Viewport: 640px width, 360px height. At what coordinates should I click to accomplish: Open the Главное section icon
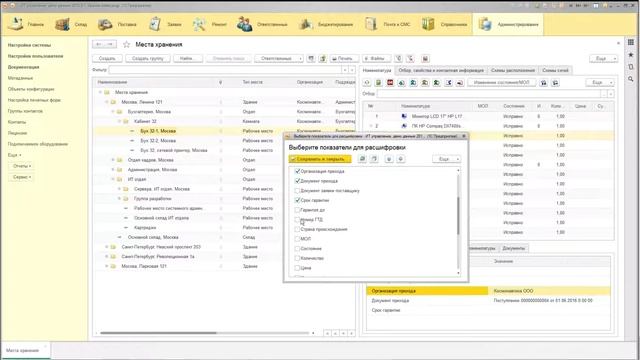[x=16, y=24]
